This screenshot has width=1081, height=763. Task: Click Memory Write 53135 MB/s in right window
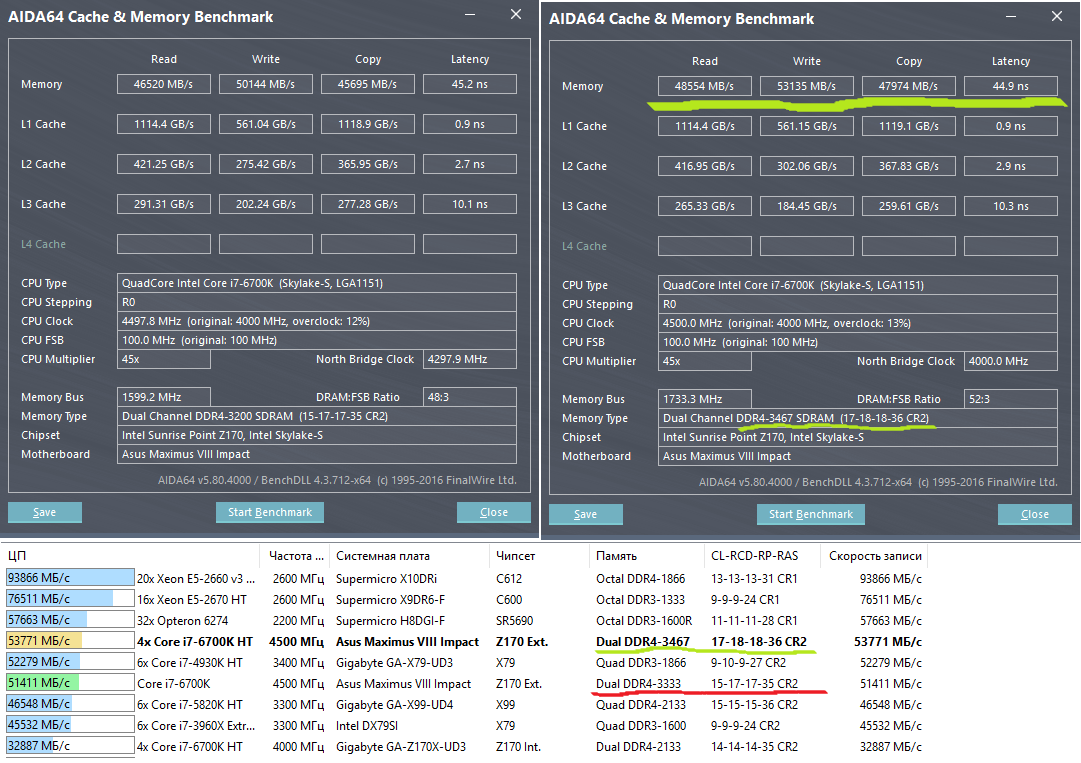pyautogui.click(x=807, y=86)
